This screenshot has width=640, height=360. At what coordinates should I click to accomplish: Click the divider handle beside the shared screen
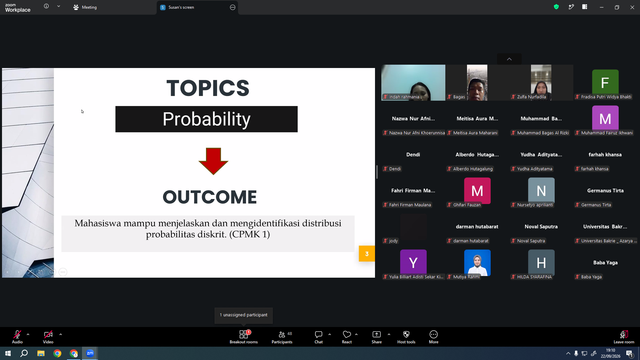tap(377, 172)
